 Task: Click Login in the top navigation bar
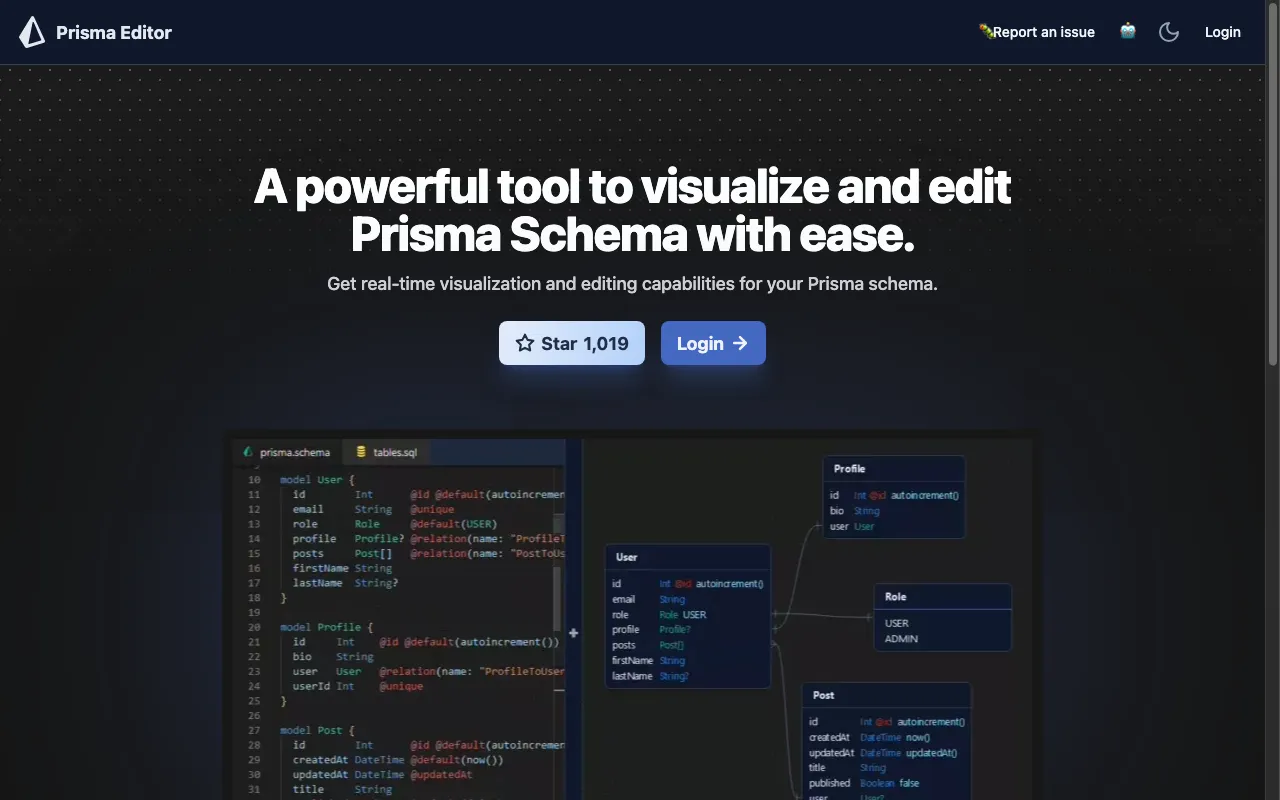point(1222,32)
